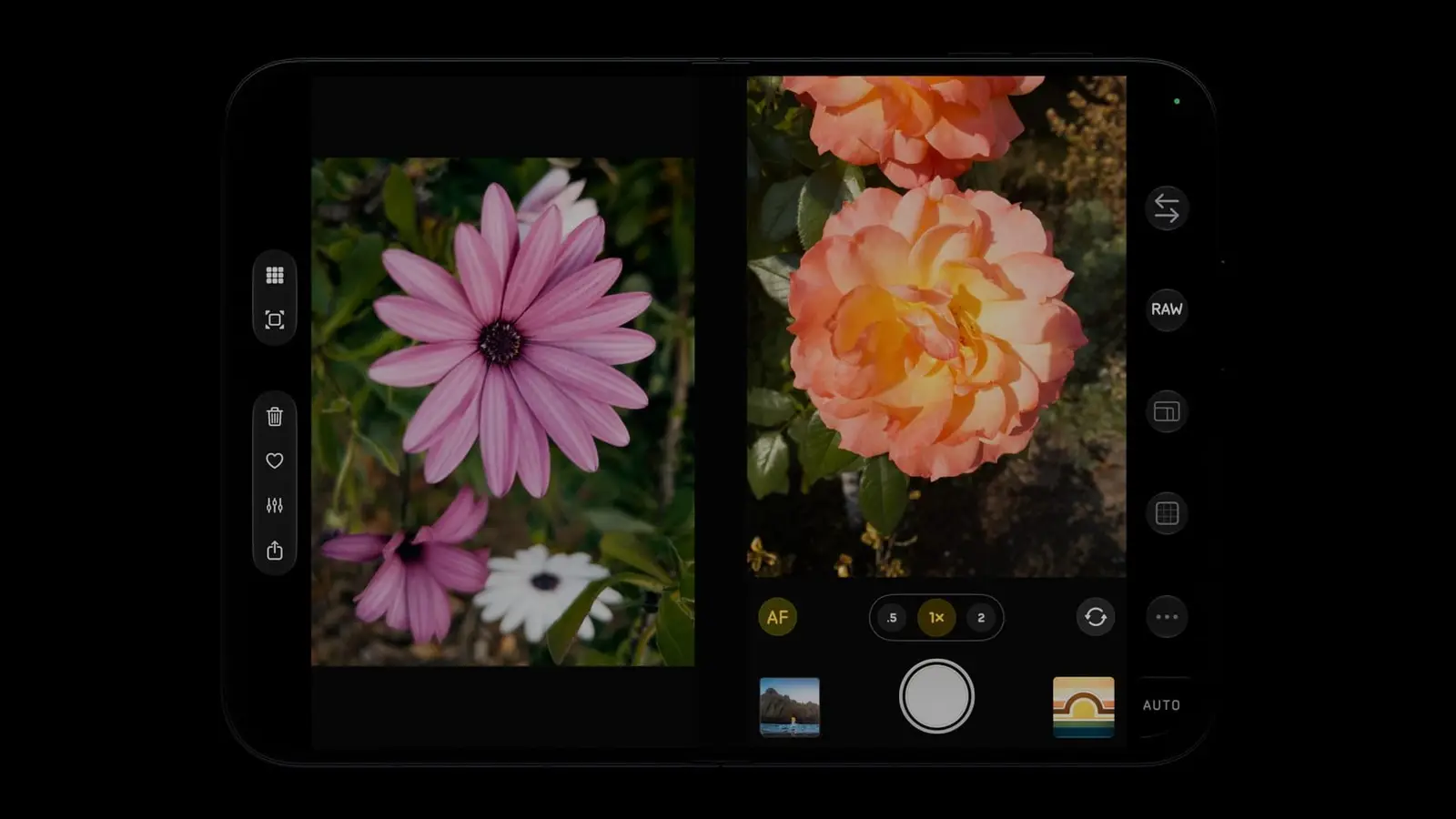Screen dimensions: 1456x819
Task: Open the sunset rainbow filter thumbnail
Action: point(1083,707)
